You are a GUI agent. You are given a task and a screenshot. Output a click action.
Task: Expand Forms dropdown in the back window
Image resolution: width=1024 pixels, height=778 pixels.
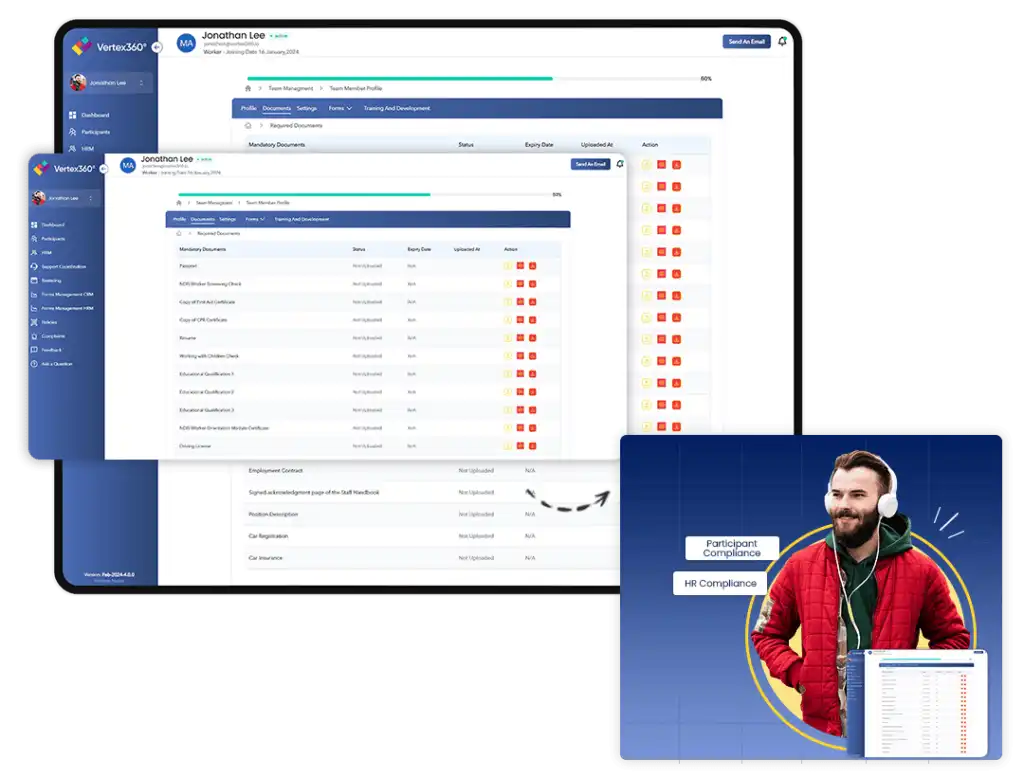(341, 108)
